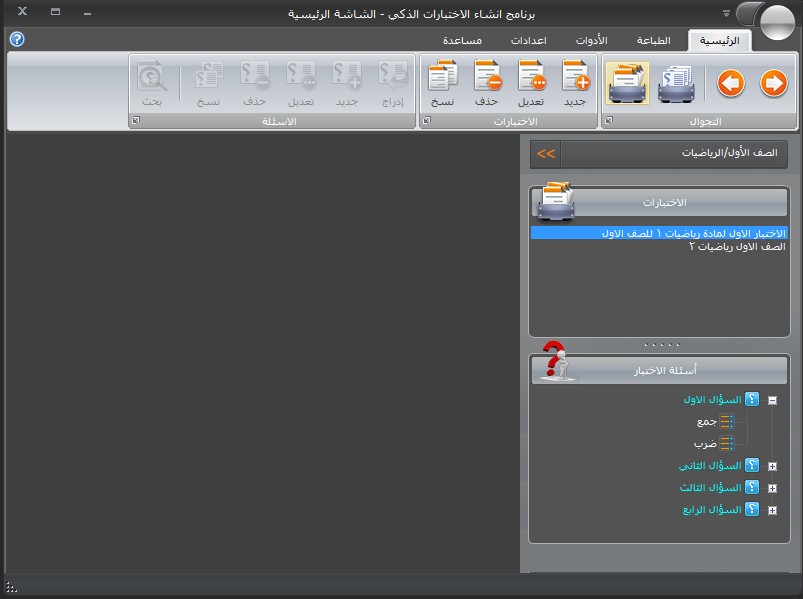Expand the السؤال الثاني tree node
The height and width of the screenshot is (599, 803).
tap(772, 467)
